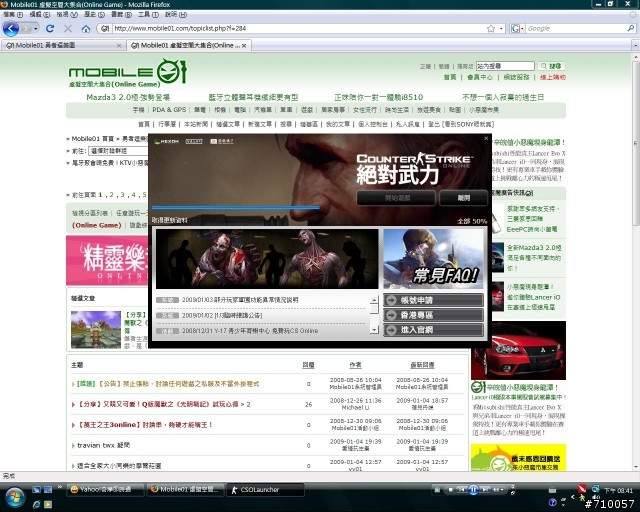This screenshot has width=640, height=512.
Task: Open the forum group jump dropdown
Action: coord(118,151)
